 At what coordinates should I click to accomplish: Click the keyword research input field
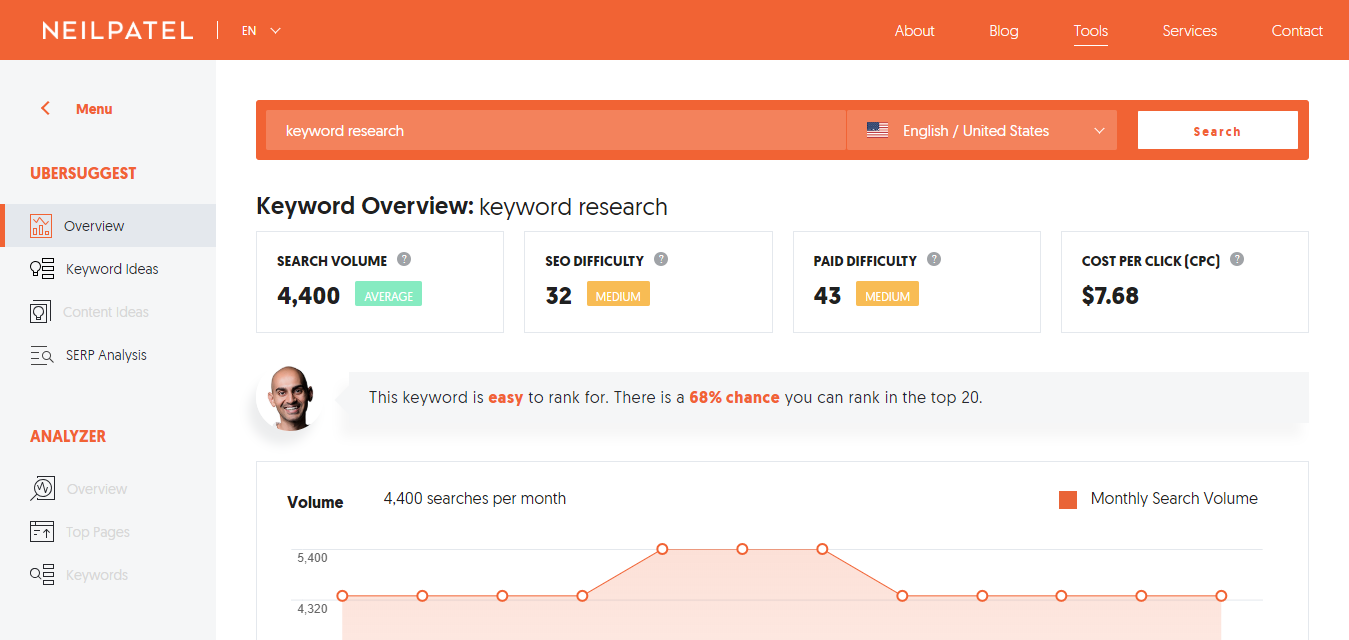click(x=556, y=130)
